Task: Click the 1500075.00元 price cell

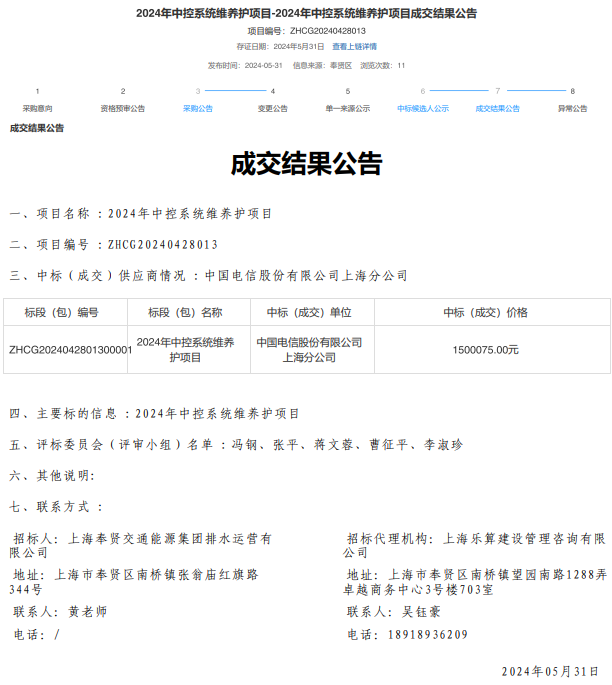Action: (x=485, y=350)
